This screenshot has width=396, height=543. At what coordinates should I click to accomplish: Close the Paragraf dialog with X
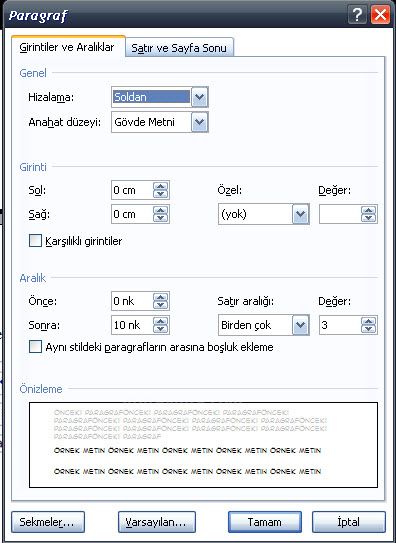[x=380, y=15]
